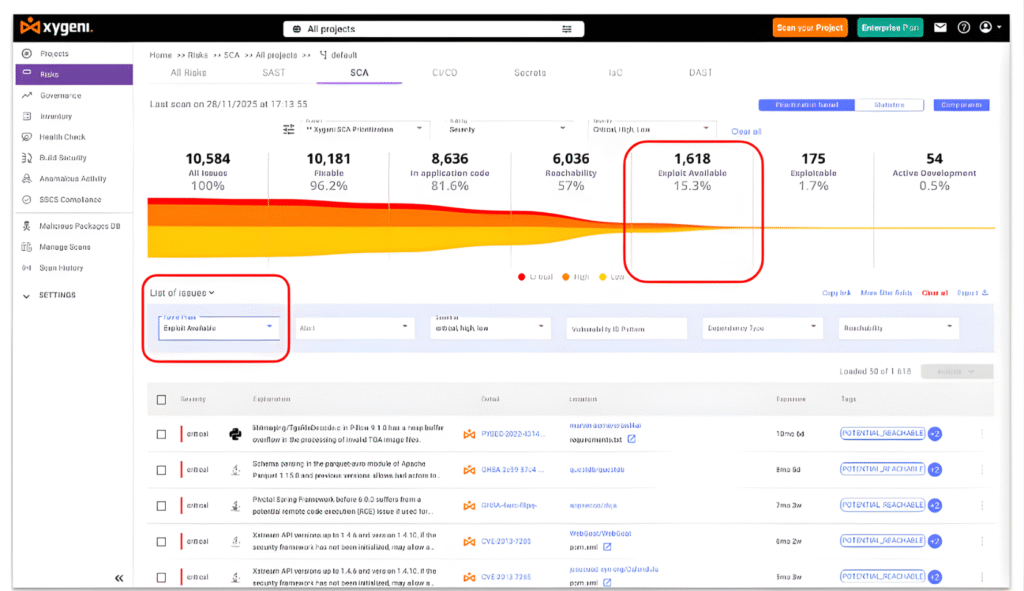Click Scan your Project button

(810, 27)
